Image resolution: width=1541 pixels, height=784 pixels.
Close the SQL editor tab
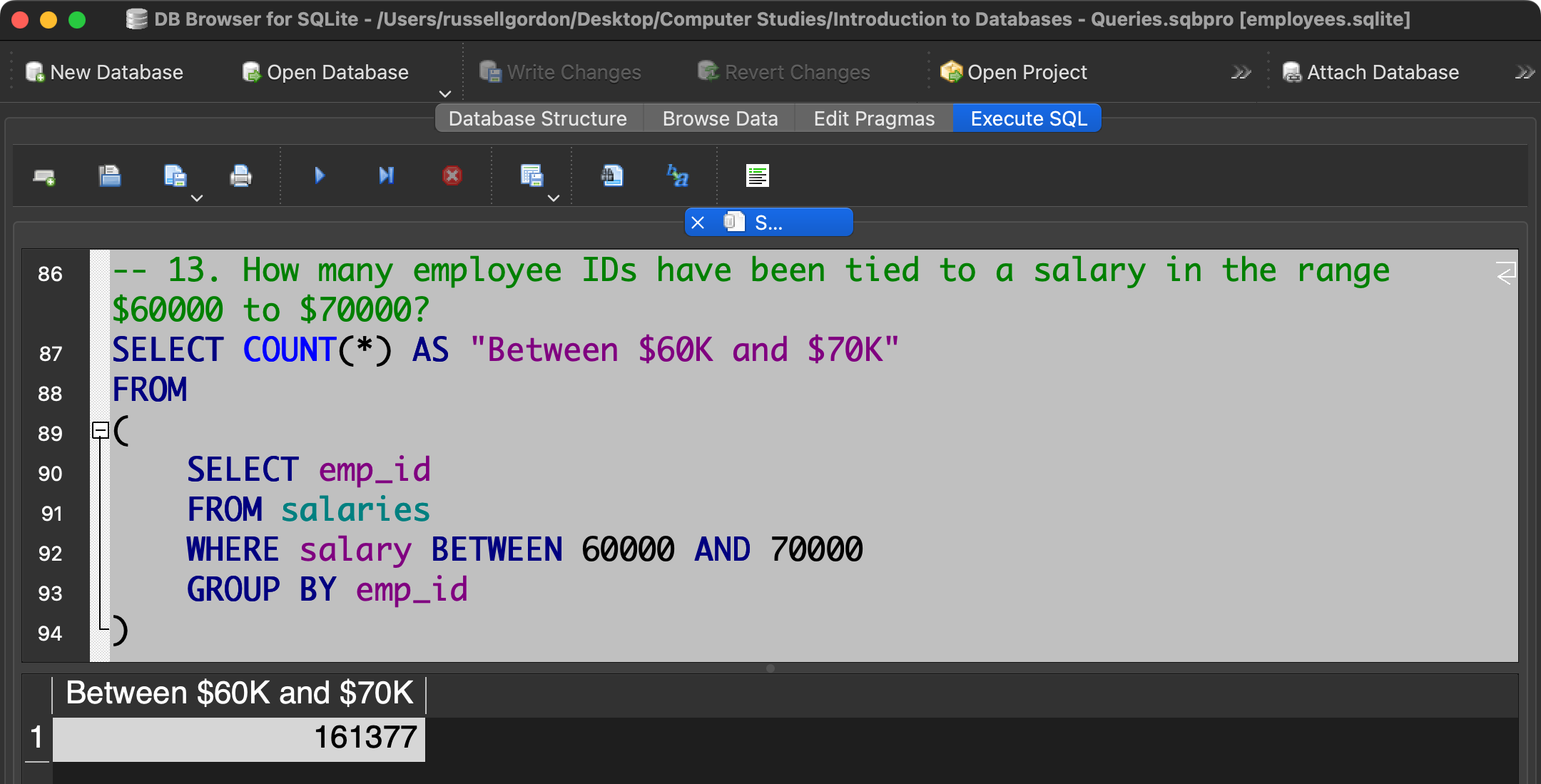click(698, 223)
